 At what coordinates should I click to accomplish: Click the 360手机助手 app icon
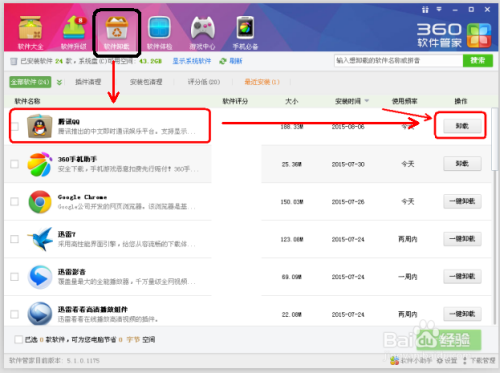click(40, 164)
